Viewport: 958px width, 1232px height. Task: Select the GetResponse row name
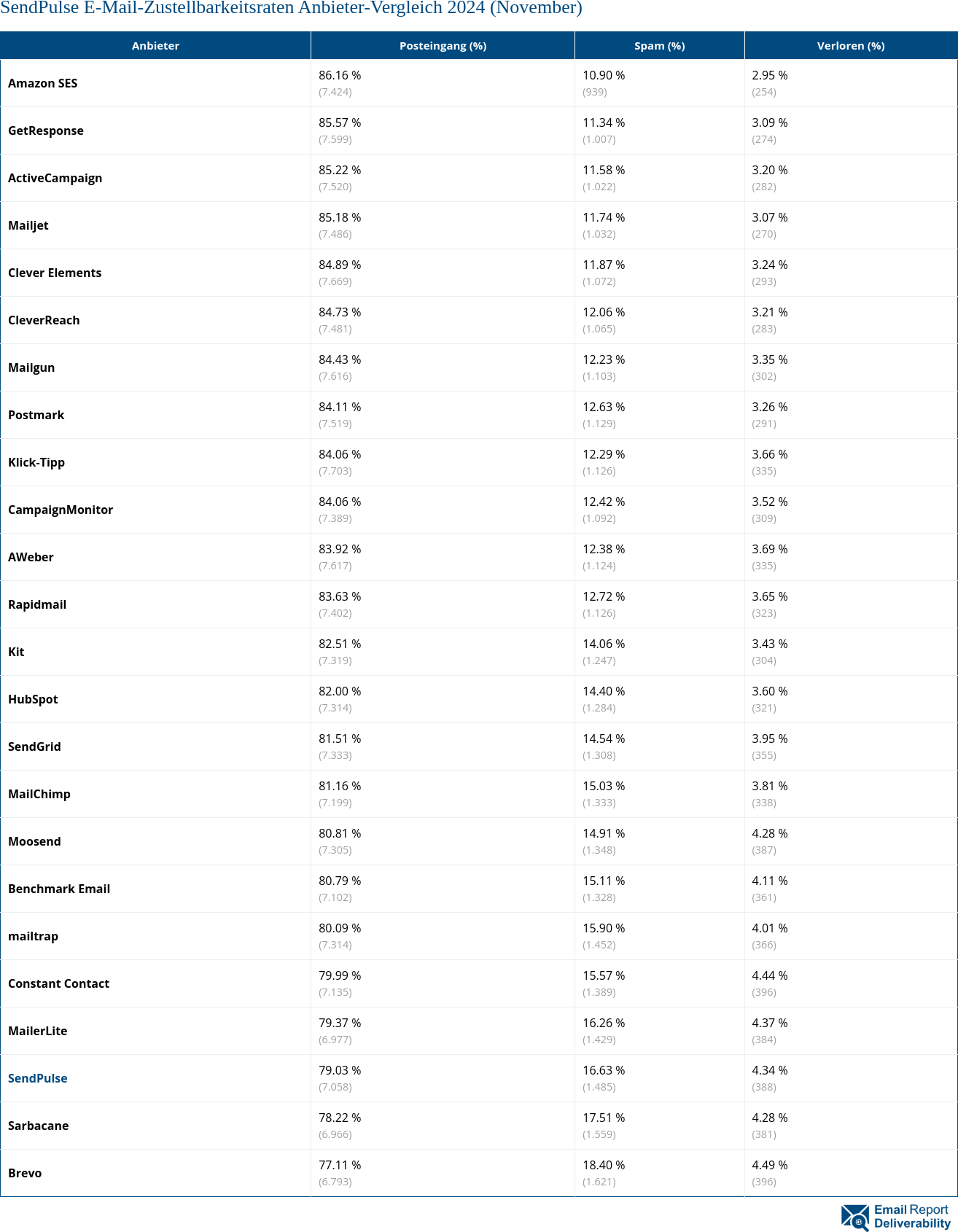pos(46,130)
